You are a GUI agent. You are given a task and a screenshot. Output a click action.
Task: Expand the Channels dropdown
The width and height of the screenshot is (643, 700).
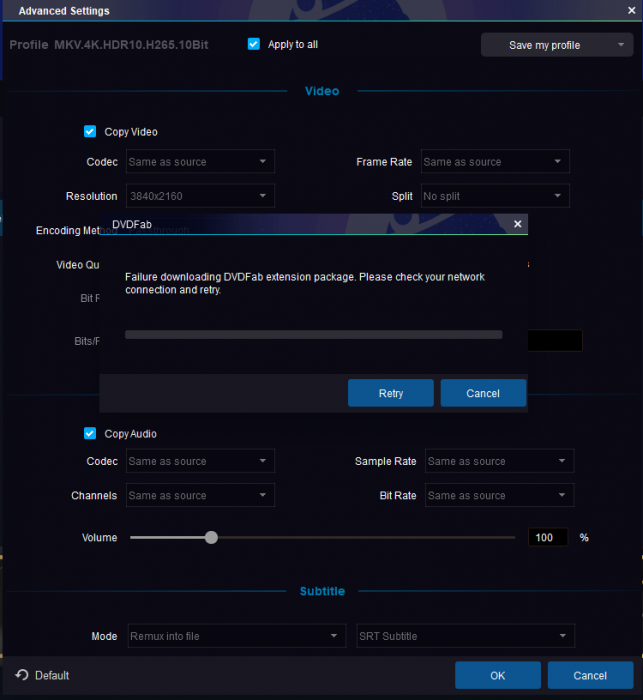pos(200,496)
